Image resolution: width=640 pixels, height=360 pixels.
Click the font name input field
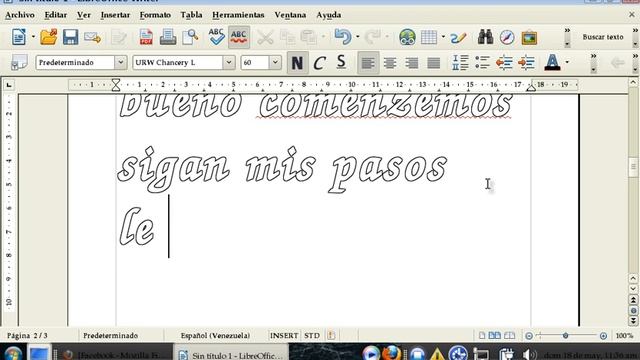pos(178,62)
